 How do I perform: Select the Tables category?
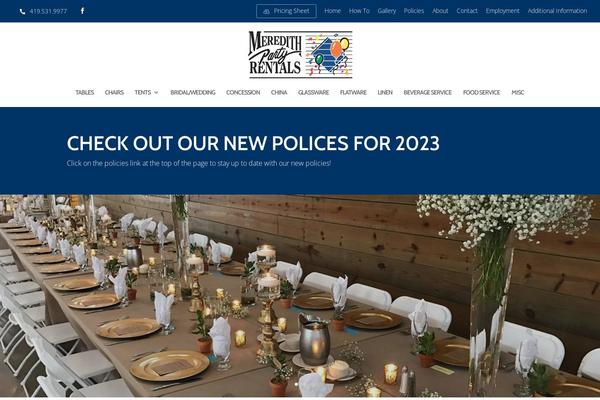click(x=85, y=92)
